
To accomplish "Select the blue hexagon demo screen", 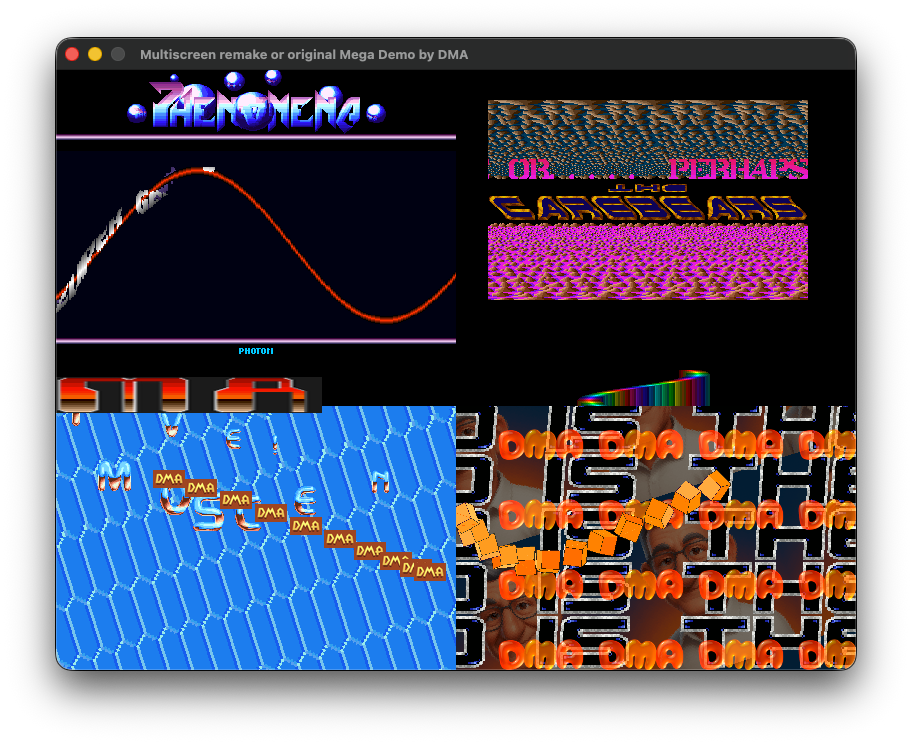I will [x=256, y=537].
